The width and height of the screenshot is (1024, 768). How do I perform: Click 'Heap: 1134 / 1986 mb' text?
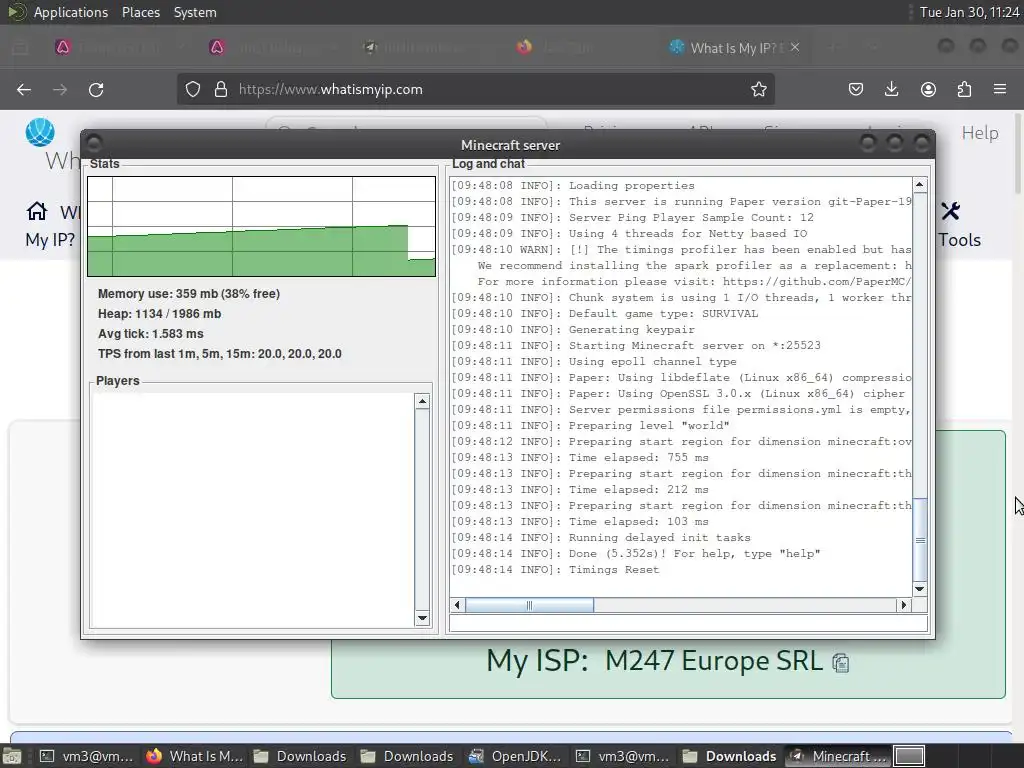click(x=159, y=314)
